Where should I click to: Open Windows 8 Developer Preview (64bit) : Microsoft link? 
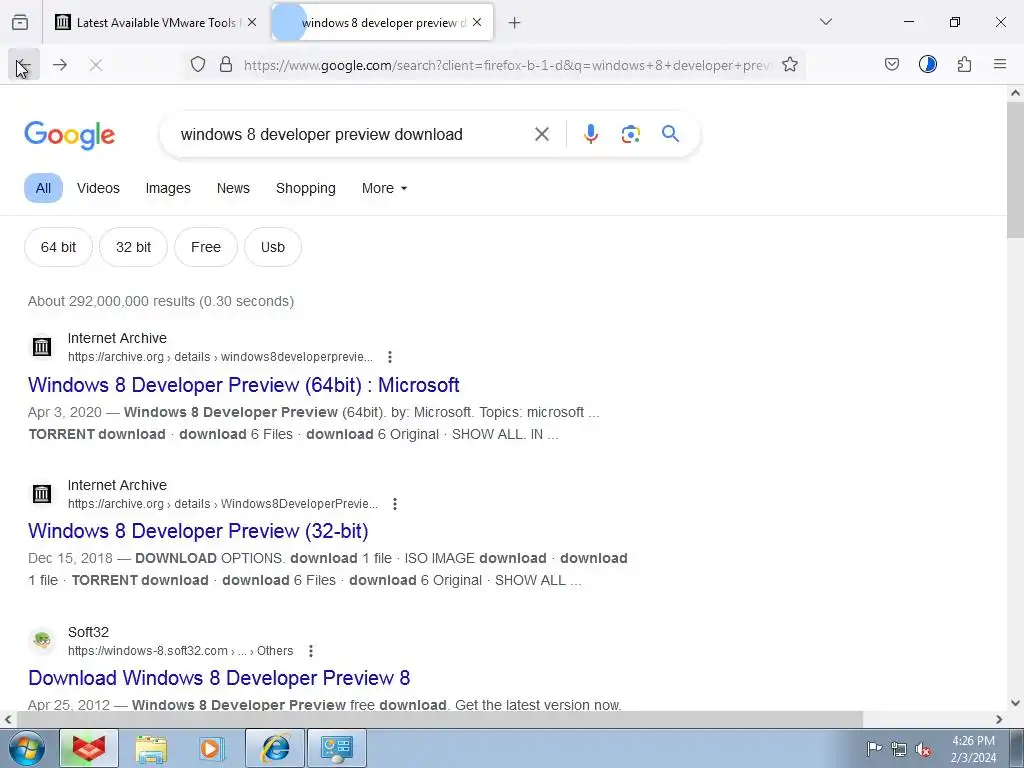click(244, 385)
